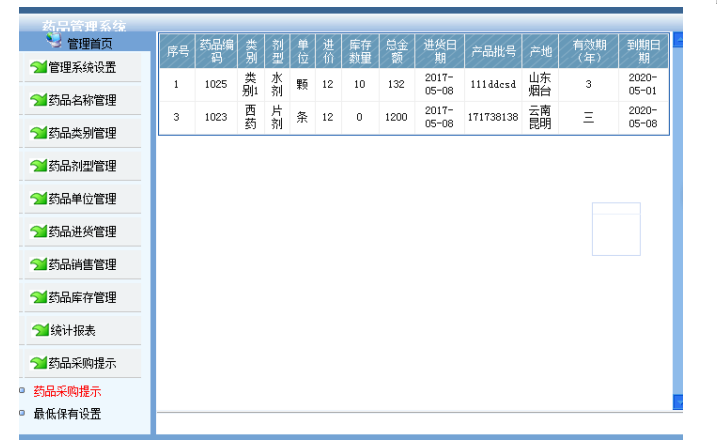Click stock quantity cell 10
Screen dimensions: 717x448
point(360,84)
